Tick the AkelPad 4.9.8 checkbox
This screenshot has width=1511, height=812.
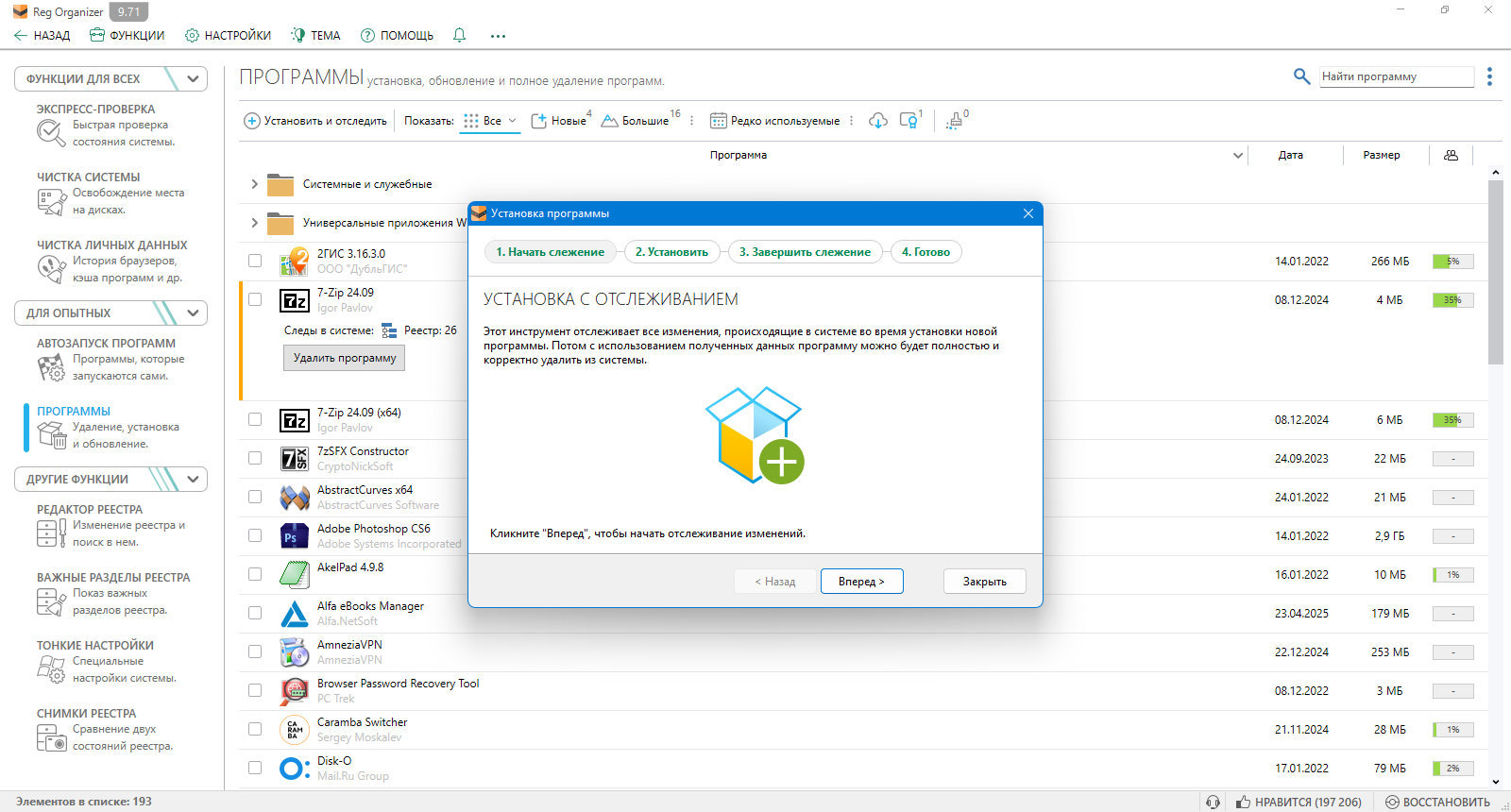pos(255,574)
